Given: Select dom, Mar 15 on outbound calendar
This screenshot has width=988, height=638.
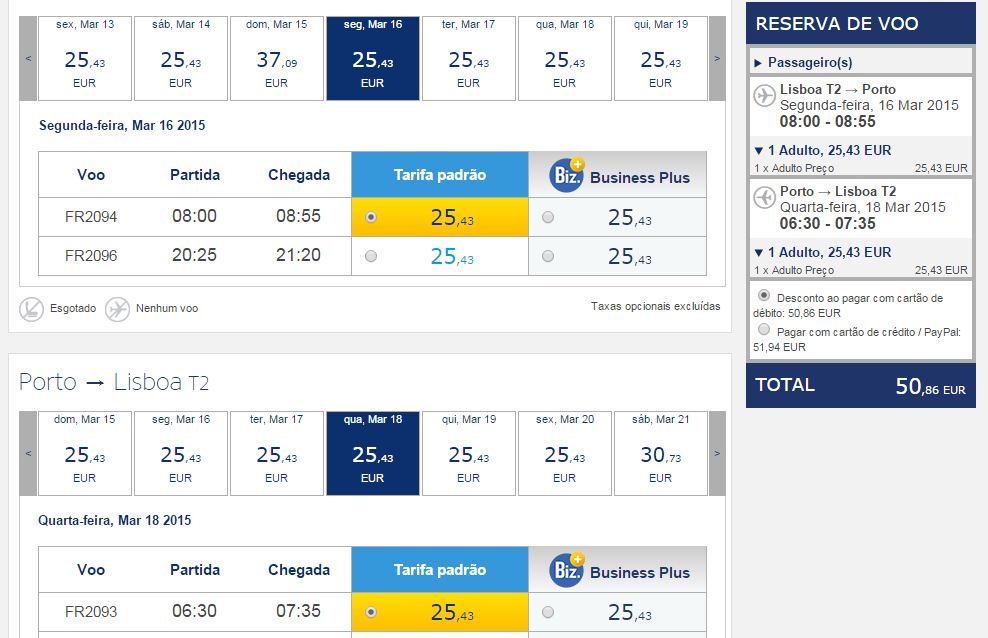Looking at the screenshot, I should [x=276, y=58].
